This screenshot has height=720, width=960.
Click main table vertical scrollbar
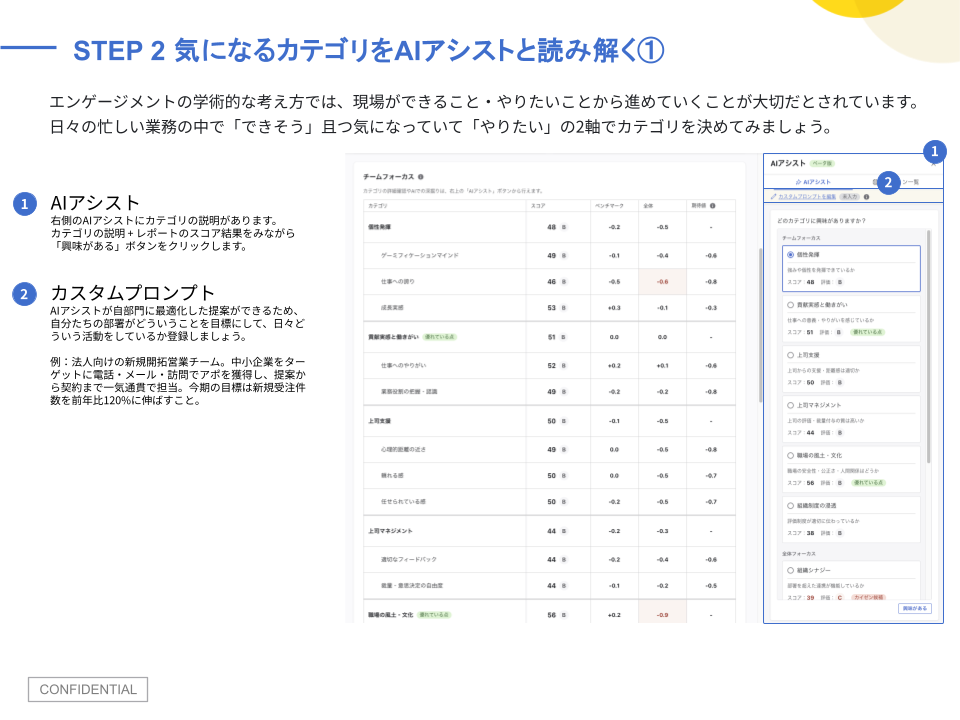coord(760,324)
